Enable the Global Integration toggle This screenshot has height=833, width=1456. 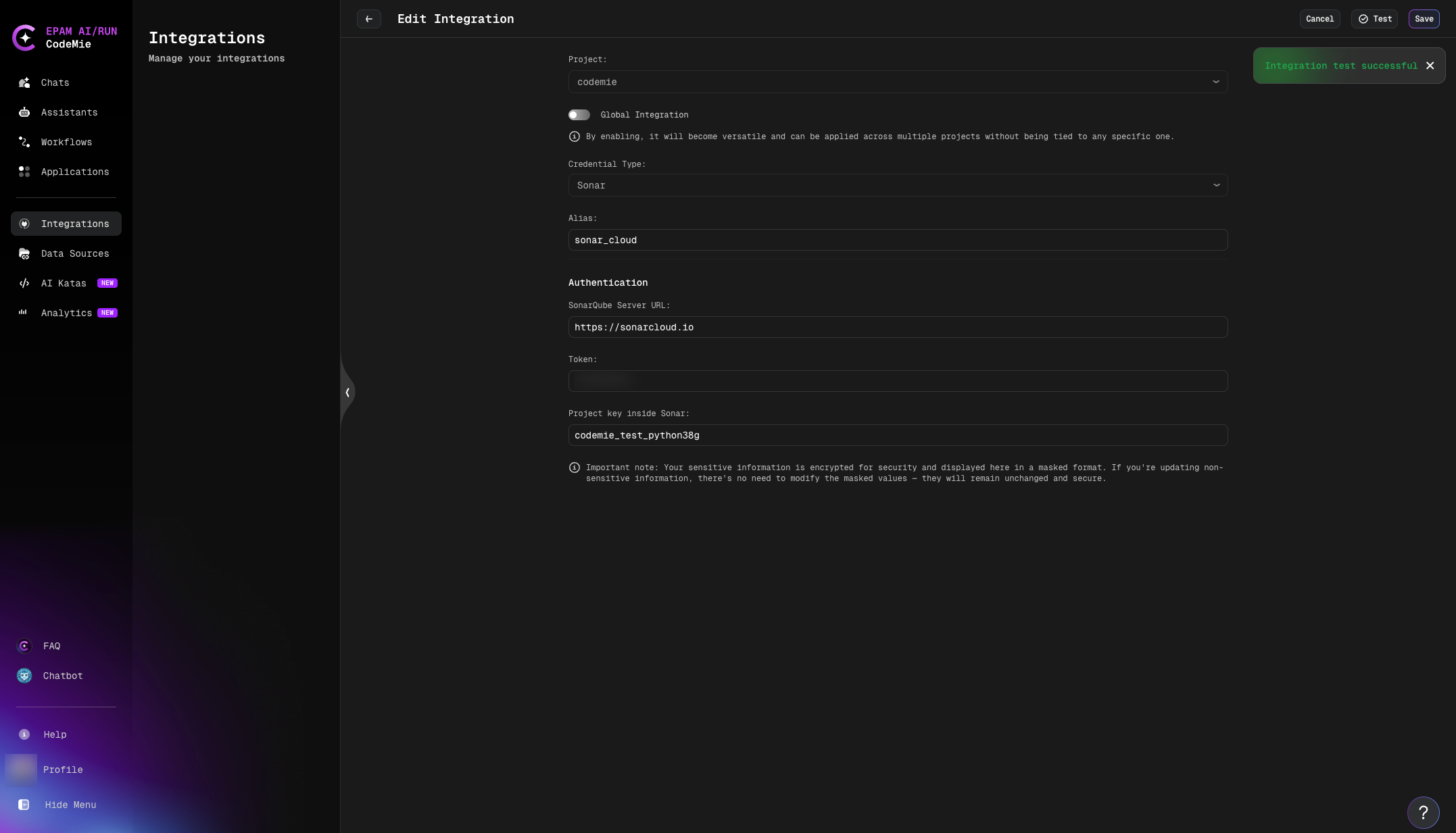pos(579,115)
